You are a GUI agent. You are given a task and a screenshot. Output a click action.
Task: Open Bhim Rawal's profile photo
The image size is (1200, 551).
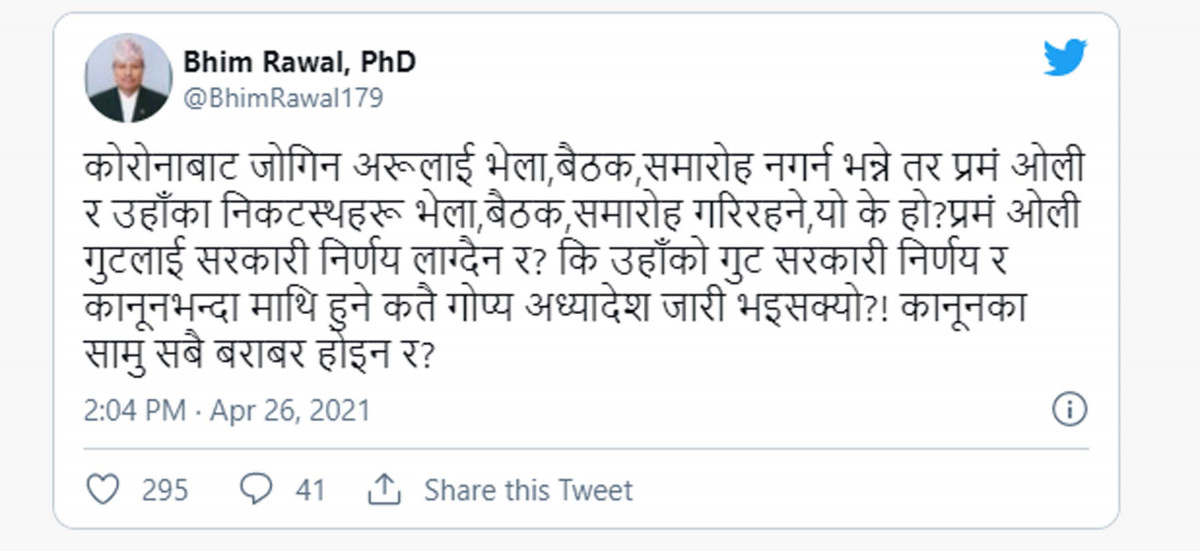(x=127, y=78)
